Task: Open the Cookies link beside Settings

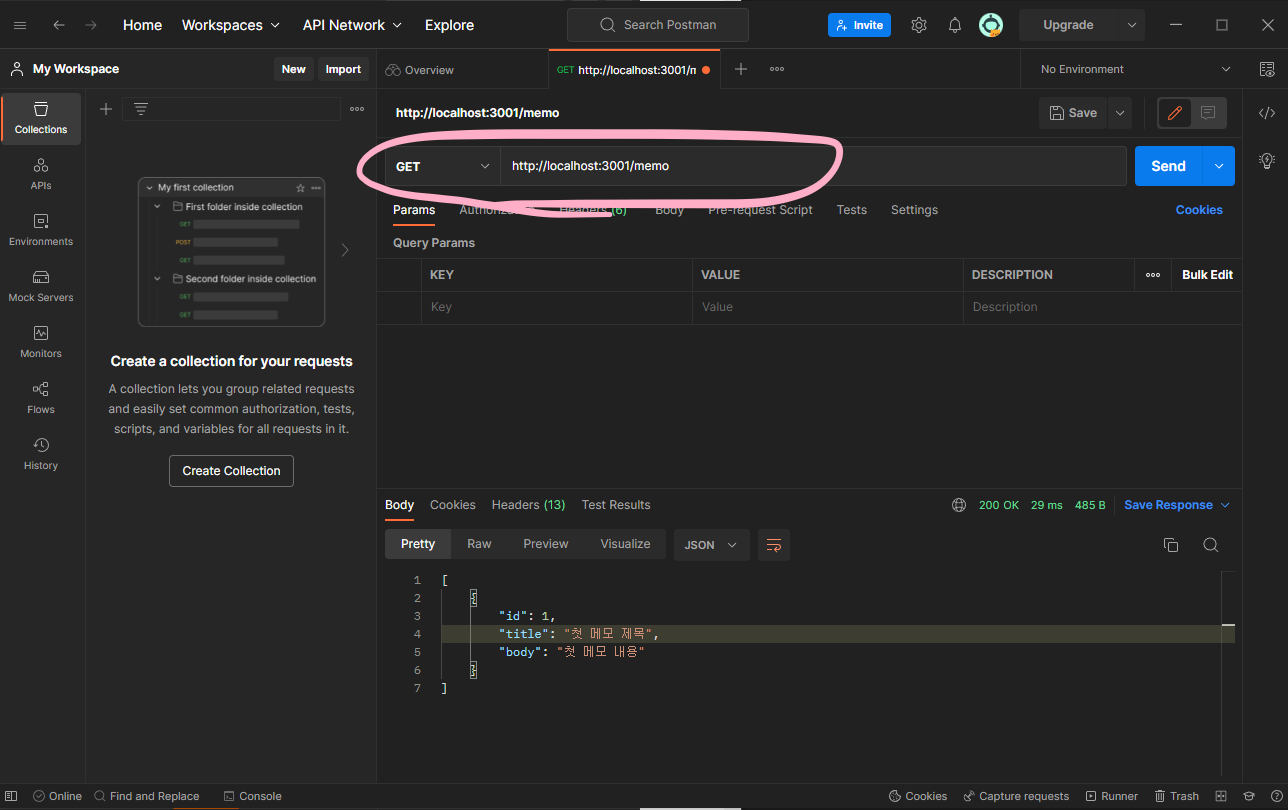Action: (1199, 210)
